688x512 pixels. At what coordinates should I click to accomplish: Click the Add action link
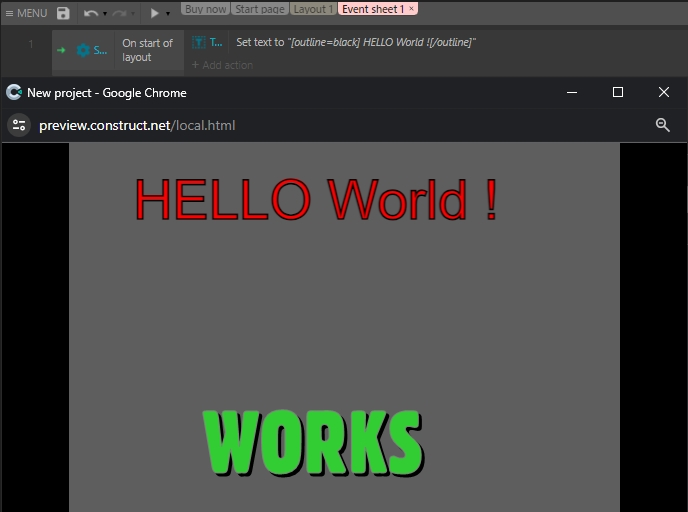pyautogui.click(x=222, y=65)
